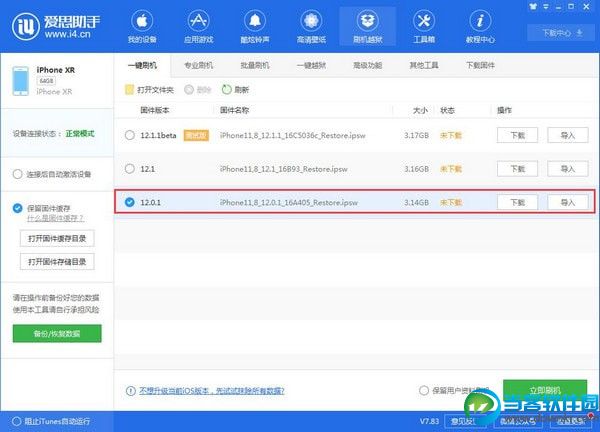Image resolution: width=600 pixels, height=432 pixels.
Task: Click the info icon beside the bottom link
Action: 130,391
